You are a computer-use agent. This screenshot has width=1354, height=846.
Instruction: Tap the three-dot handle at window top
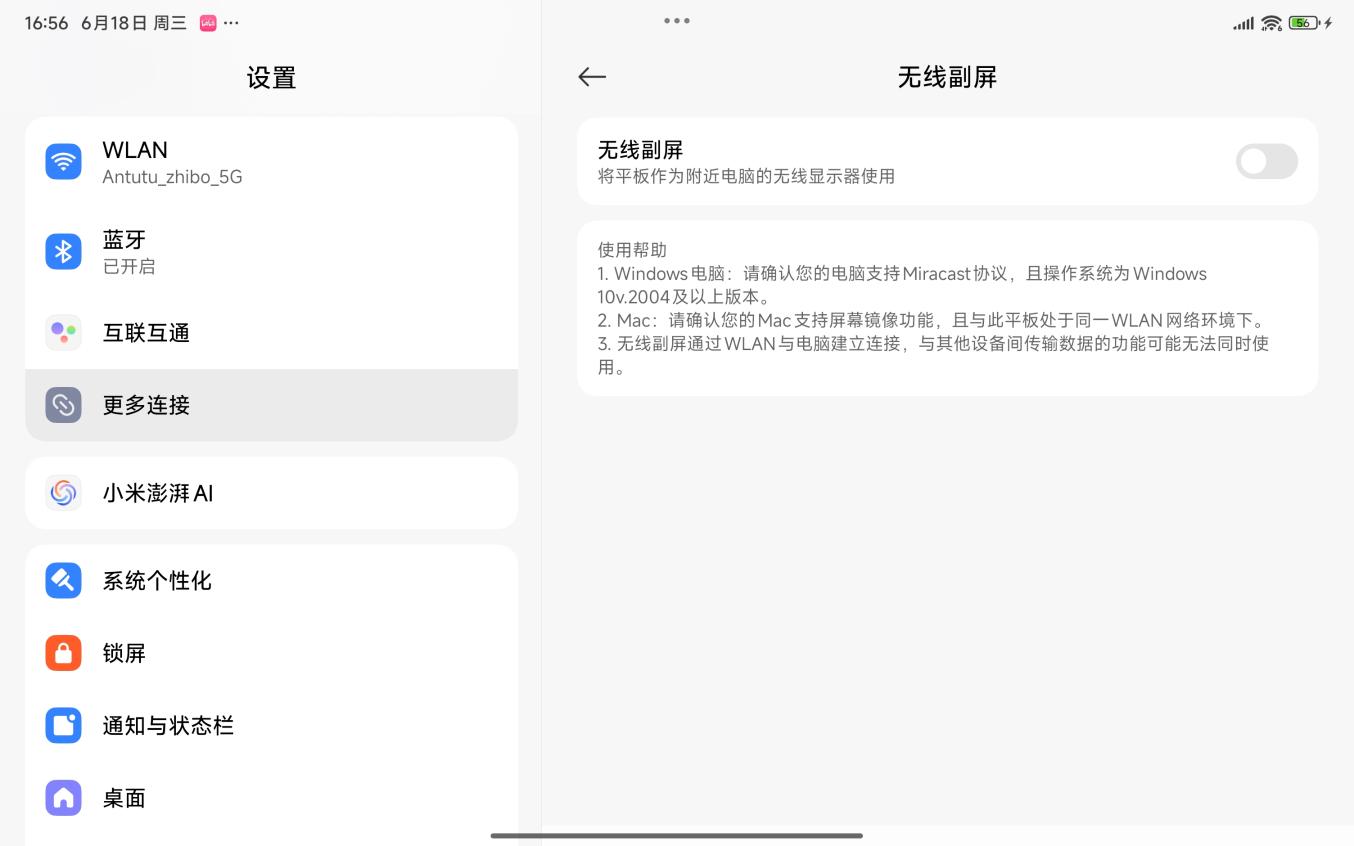pyautogui.click(x=677, y=21)
